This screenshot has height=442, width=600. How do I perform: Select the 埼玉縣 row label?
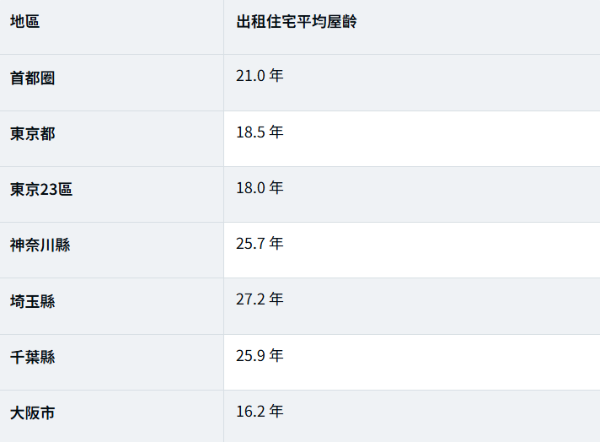[33, 301]
